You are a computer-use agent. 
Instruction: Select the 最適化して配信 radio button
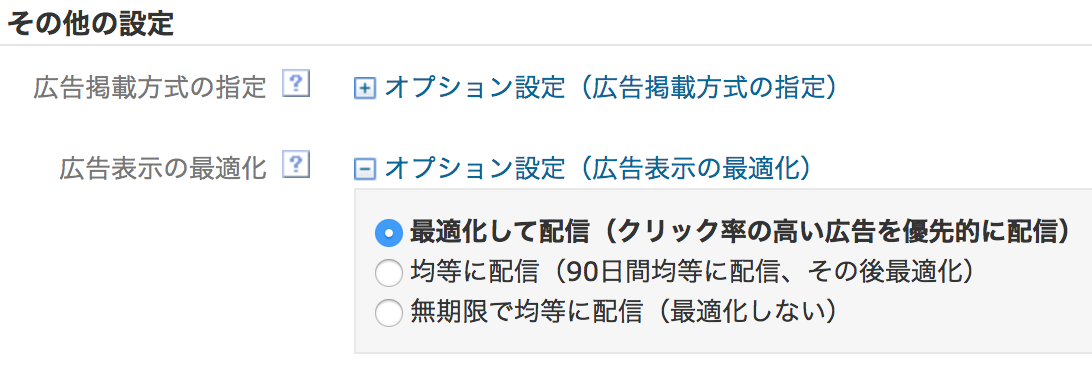coord(389,233)
